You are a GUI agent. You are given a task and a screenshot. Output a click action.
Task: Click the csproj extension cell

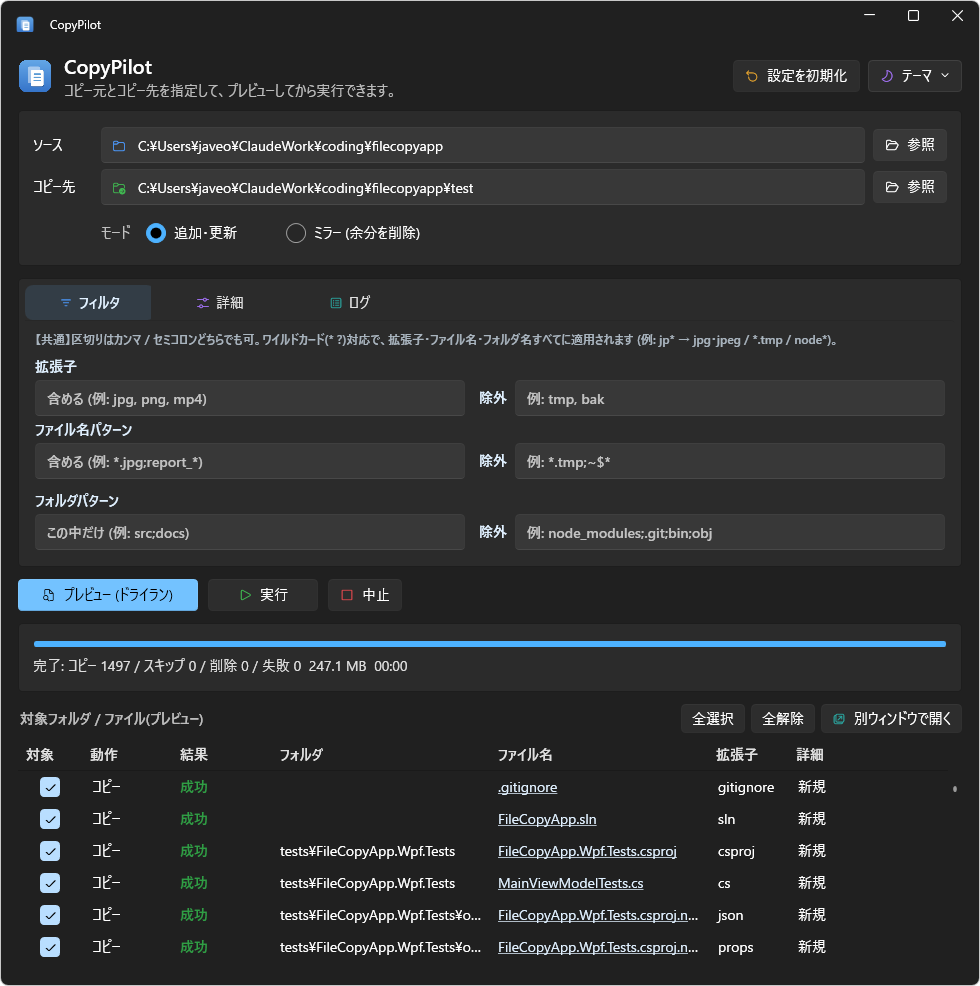click(x=736, y=851)
